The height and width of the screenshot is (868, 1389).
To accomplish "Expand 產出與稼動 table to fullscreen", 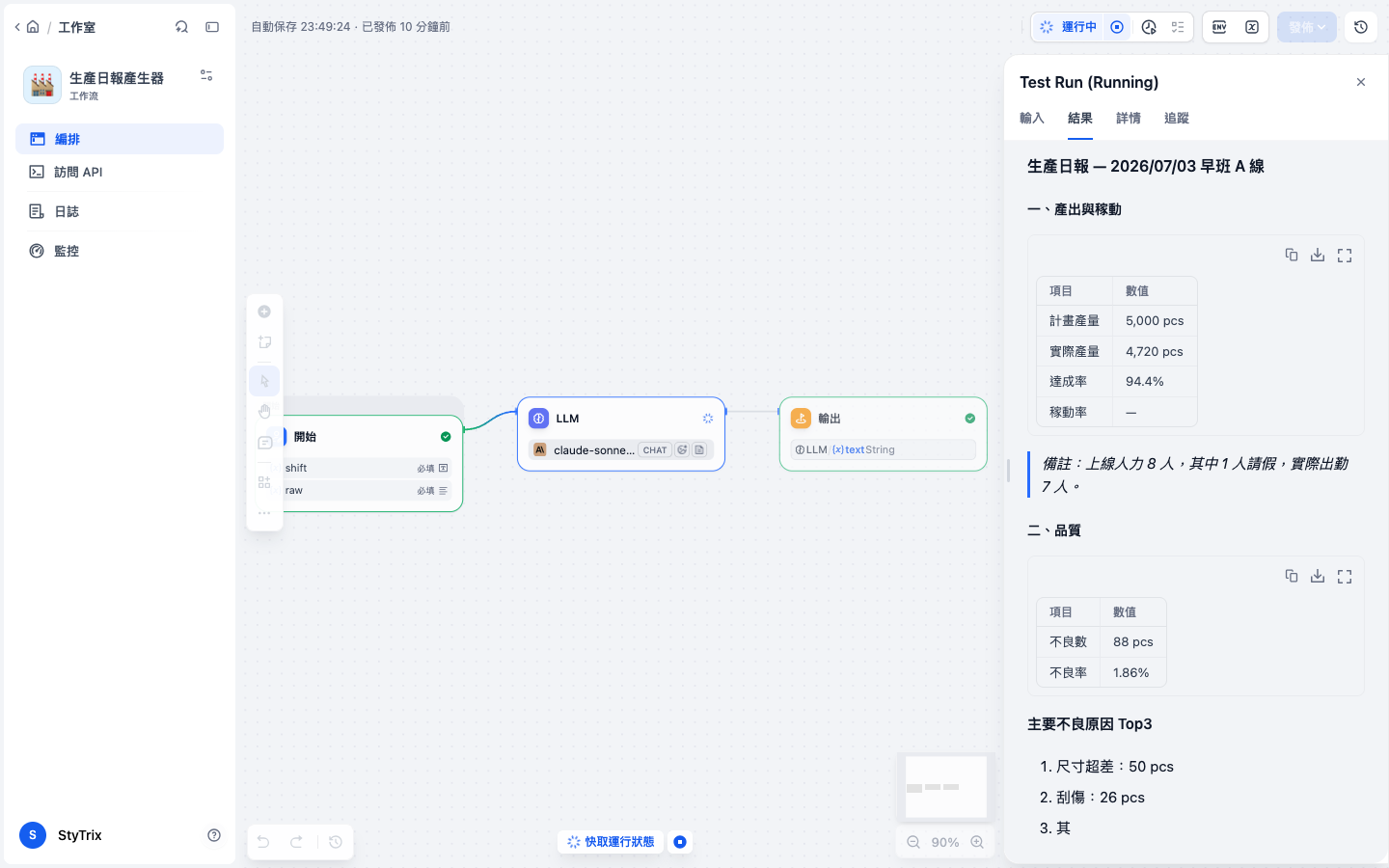I will (1345, 255).
